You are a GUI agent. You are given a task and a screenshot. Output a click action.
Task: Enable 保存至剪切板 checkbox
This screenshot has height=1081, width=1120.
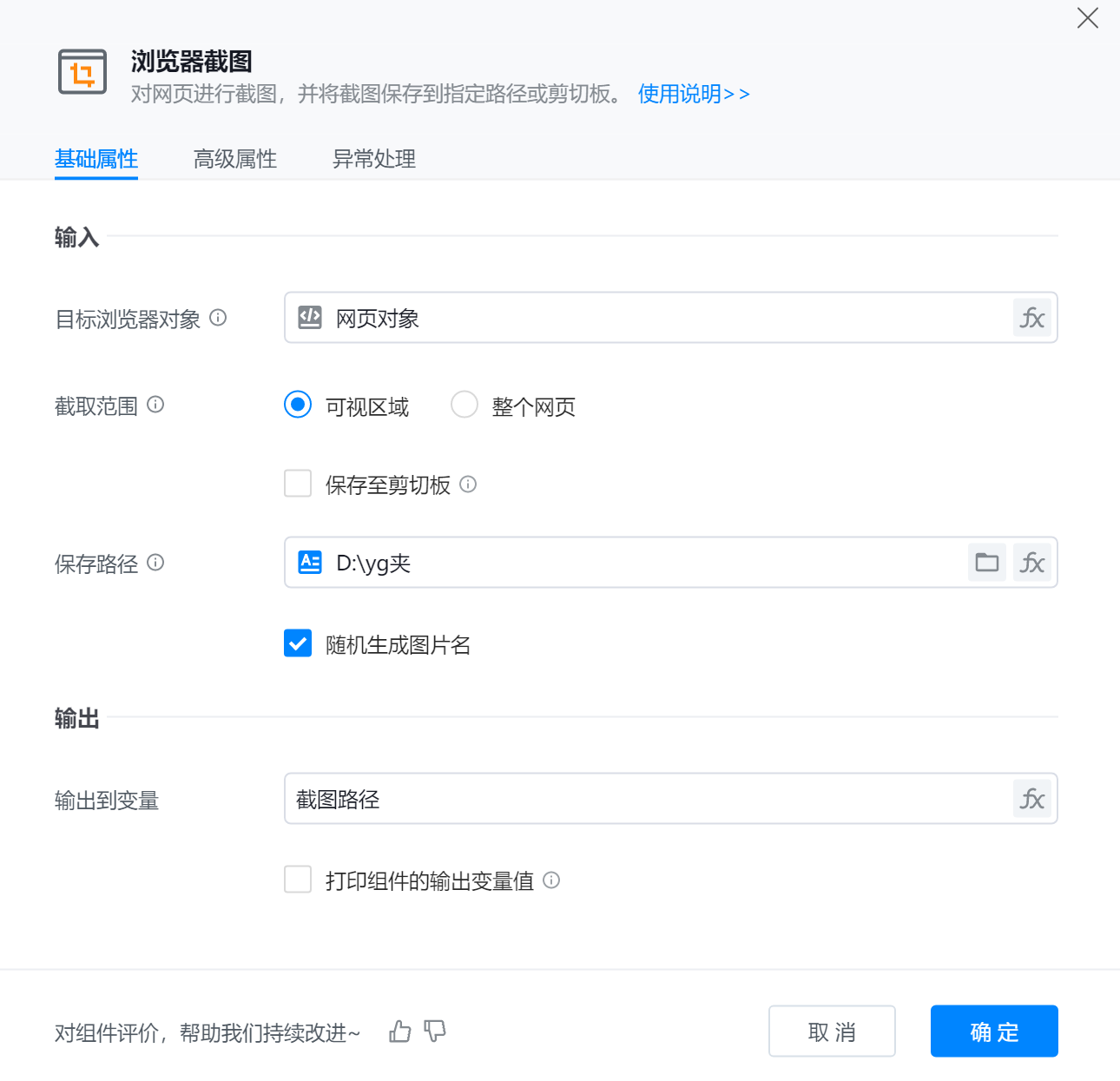(x=298, y=484)
